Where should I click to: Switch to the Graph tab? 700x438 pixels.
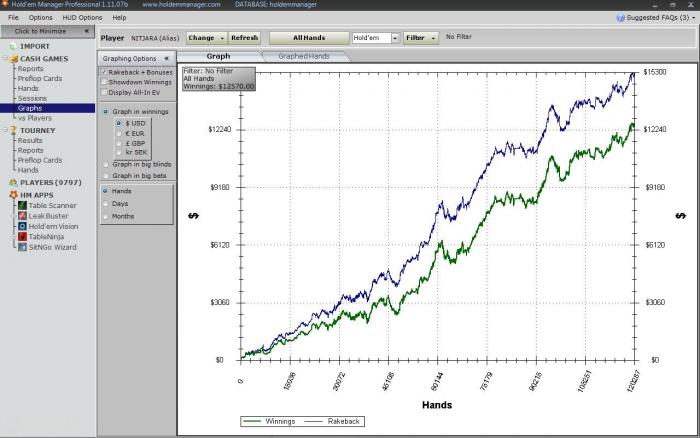[218, 56]
